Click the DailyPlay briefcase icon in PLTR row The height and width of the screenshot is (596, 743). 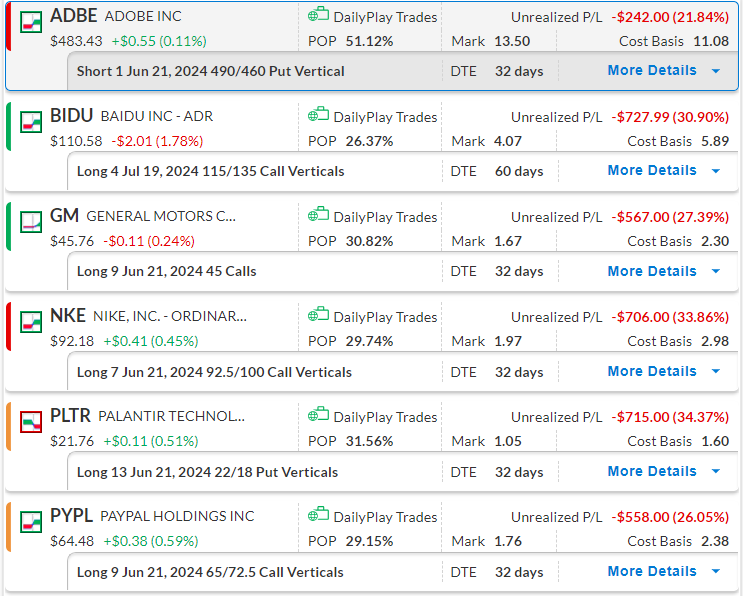(x=318, y=415)
